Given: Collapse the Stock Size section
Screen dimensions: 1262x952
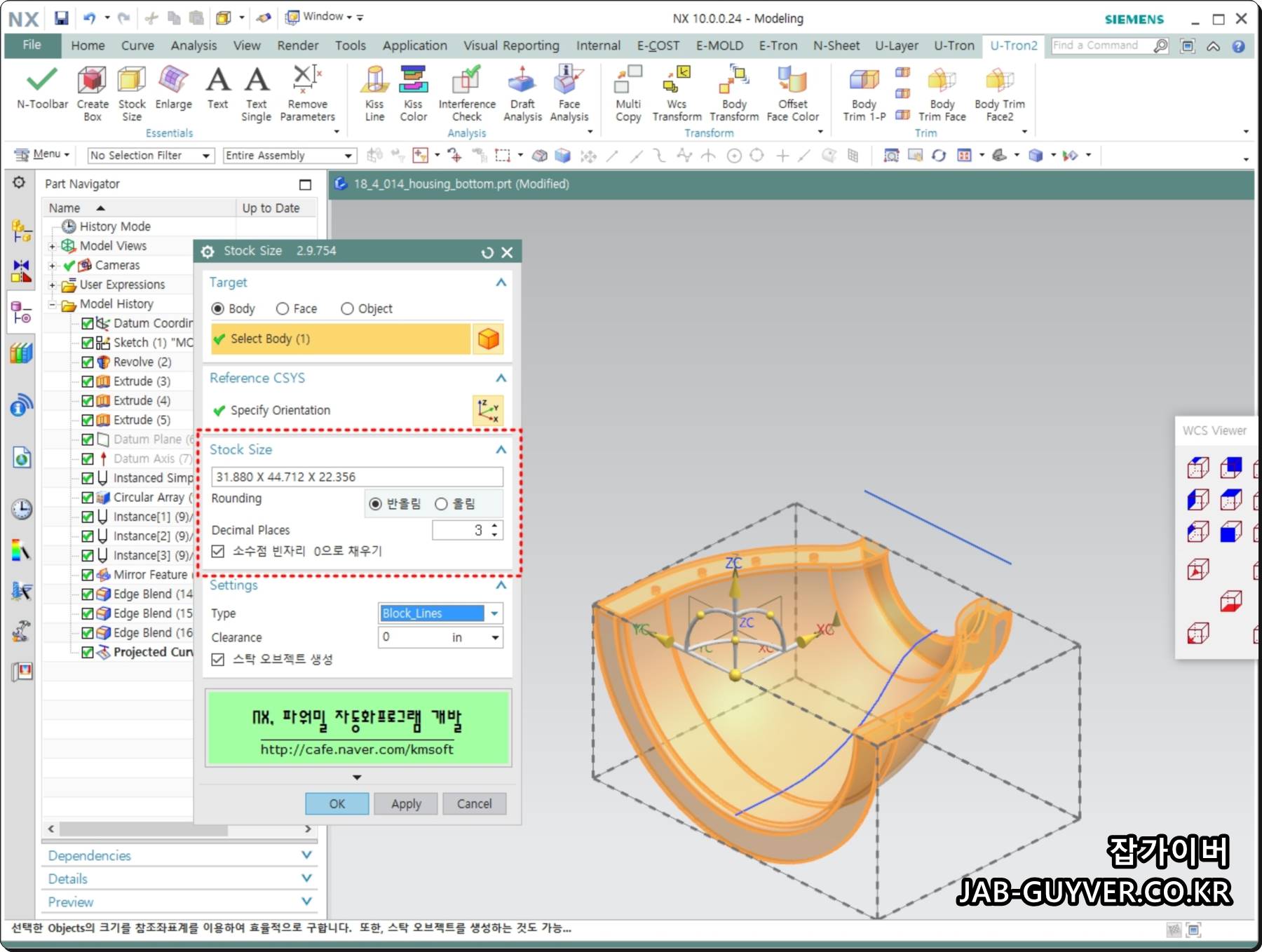Looking at the screenshot, I should click(x=501, y=449).
